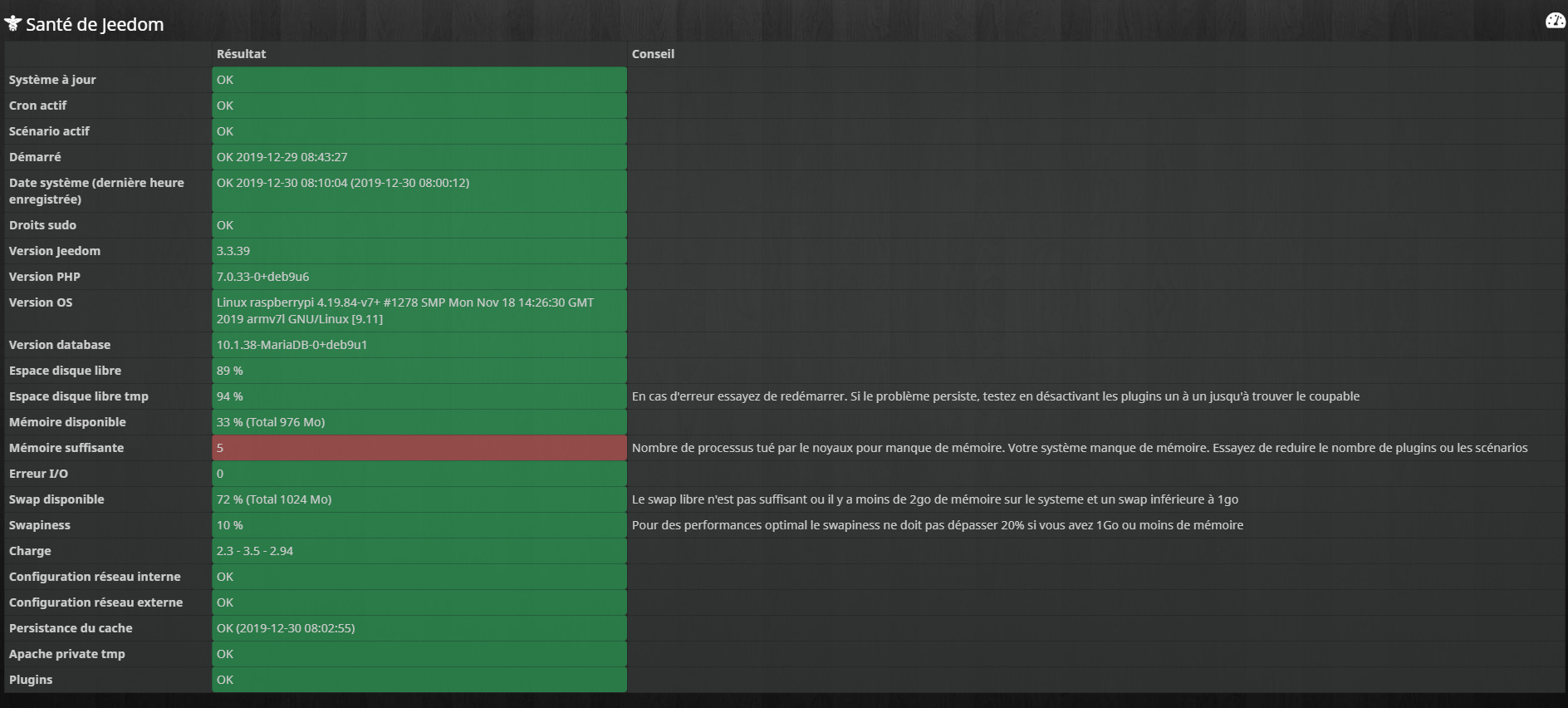Click the 'Apache private tmp' row label

pyautogui.click(x=67, y=654)
